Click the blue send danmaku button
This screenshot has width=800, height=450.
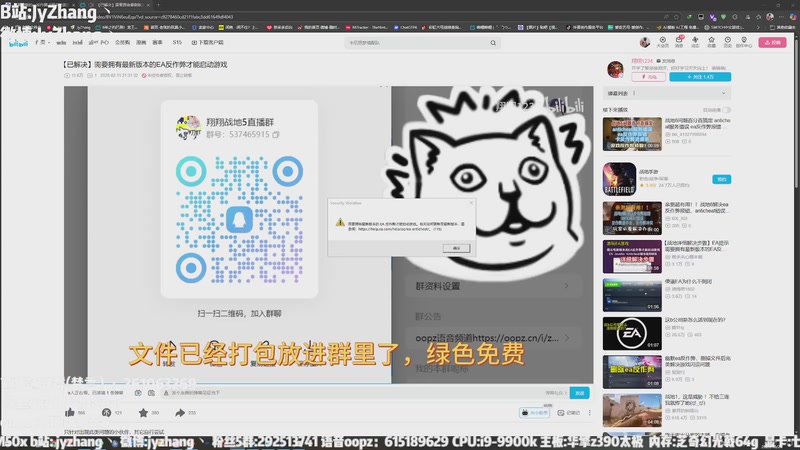point(579,393)
